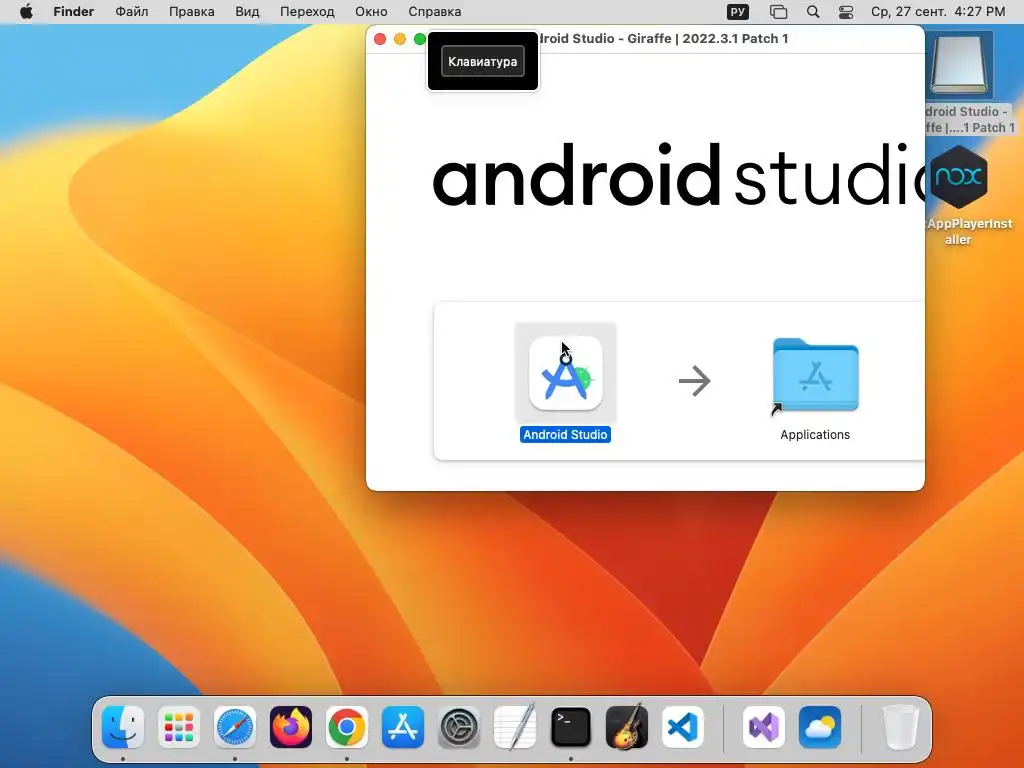Click the date and time in menu bar
Viewport: 1024px width, 768px height.
pos(938,12)
